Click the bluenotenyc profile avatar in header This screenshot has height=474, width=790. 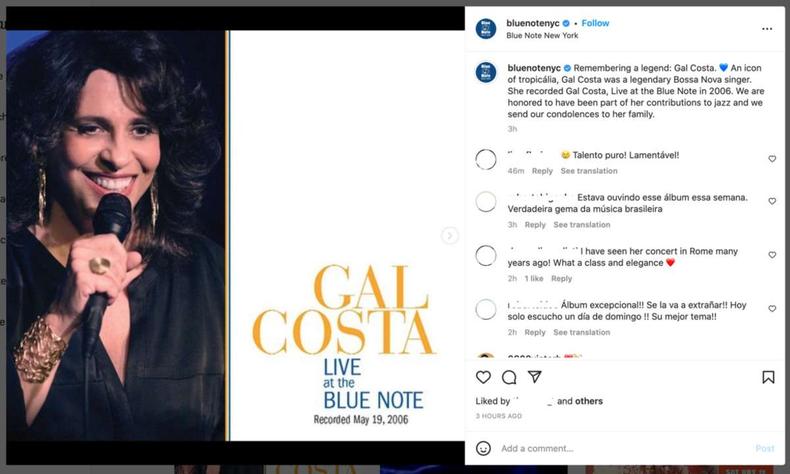486,29
